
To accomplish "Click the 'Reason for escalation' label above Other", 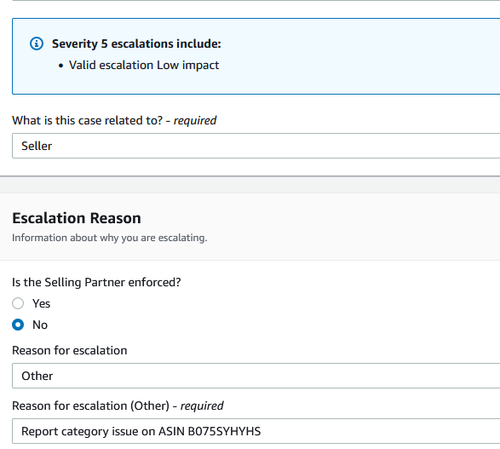I will pyautogui.click(x=70, y=350).
